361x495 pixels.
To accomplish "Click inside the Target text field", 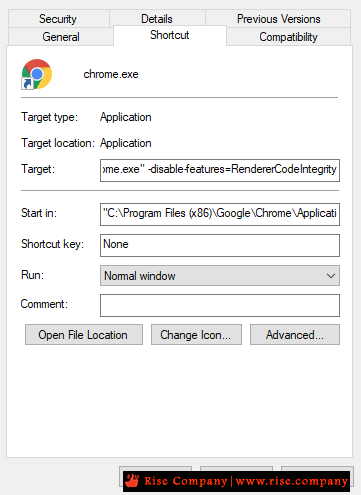I will (x=220, y=170).
